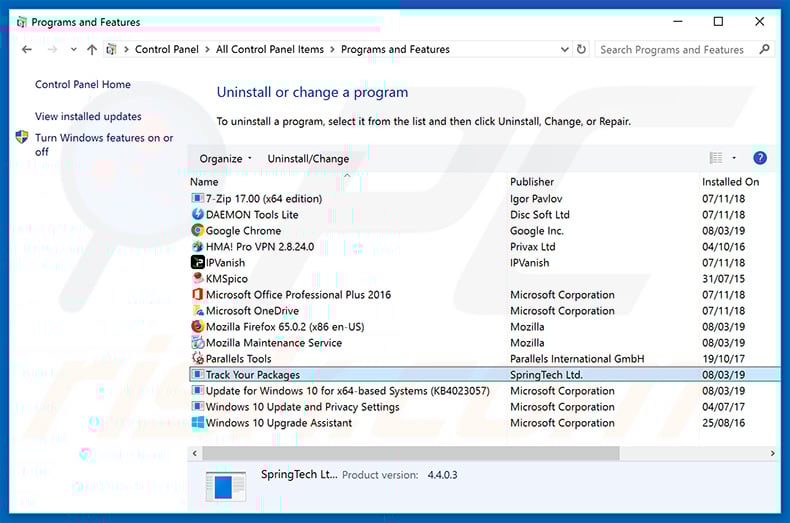Click the Uninstall/Change button
Image resolution: width=790 pixels, height=523 pixels.
tap(308, 159)
